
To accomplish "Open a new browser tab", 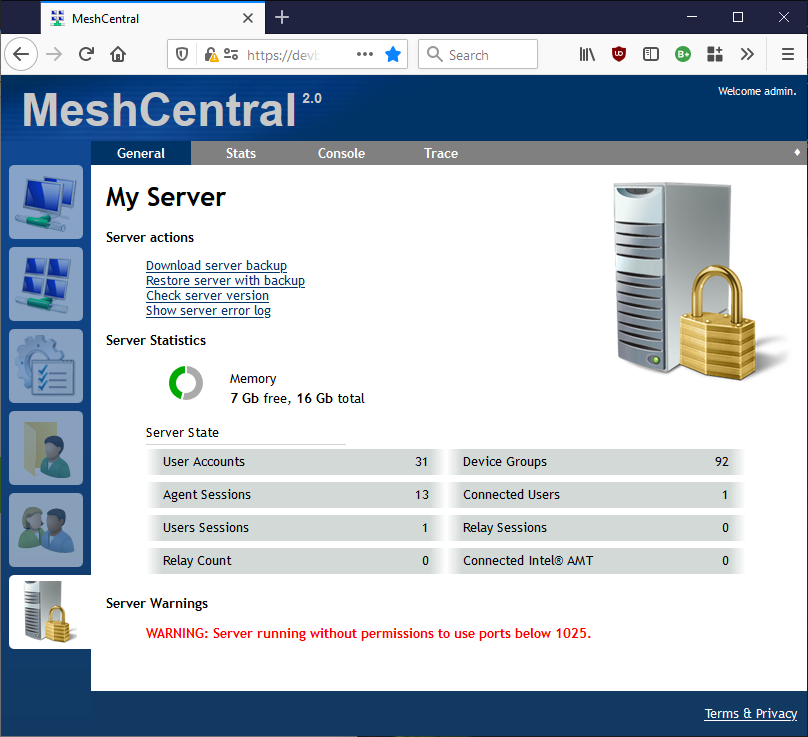I will 282,18.
